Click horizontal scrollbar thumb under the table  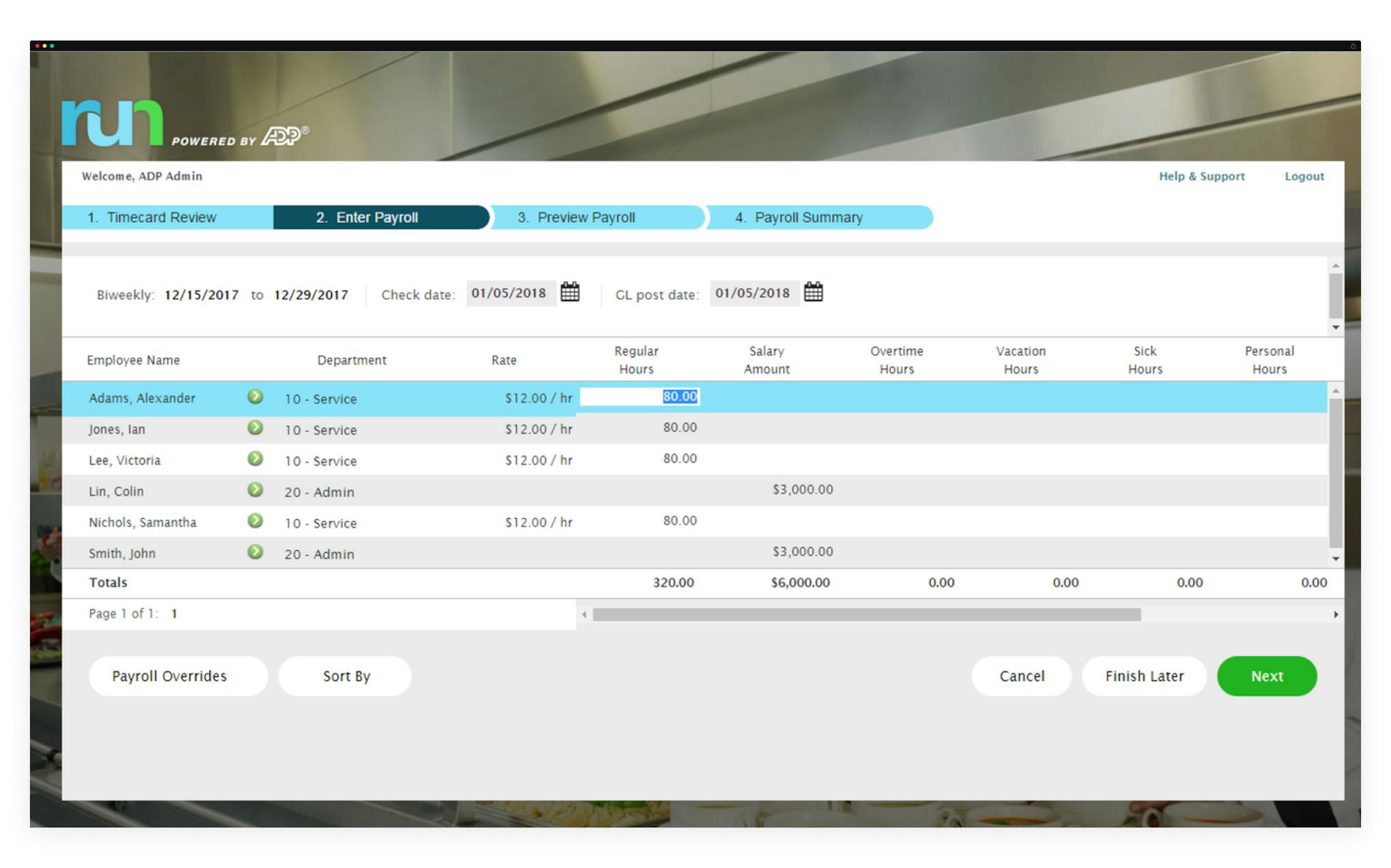click(867, 614)
